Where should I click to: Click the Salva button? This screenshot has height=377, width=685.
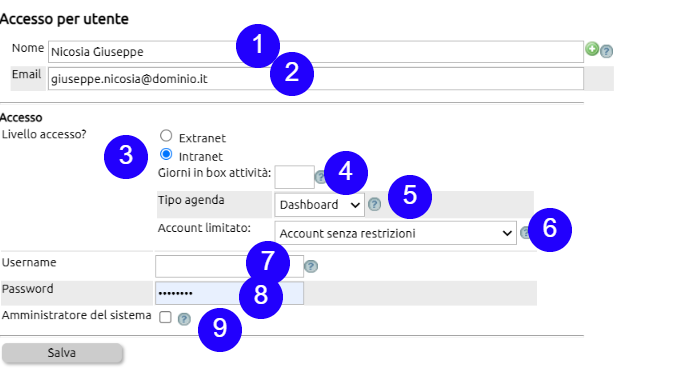(x=62, y=353)
